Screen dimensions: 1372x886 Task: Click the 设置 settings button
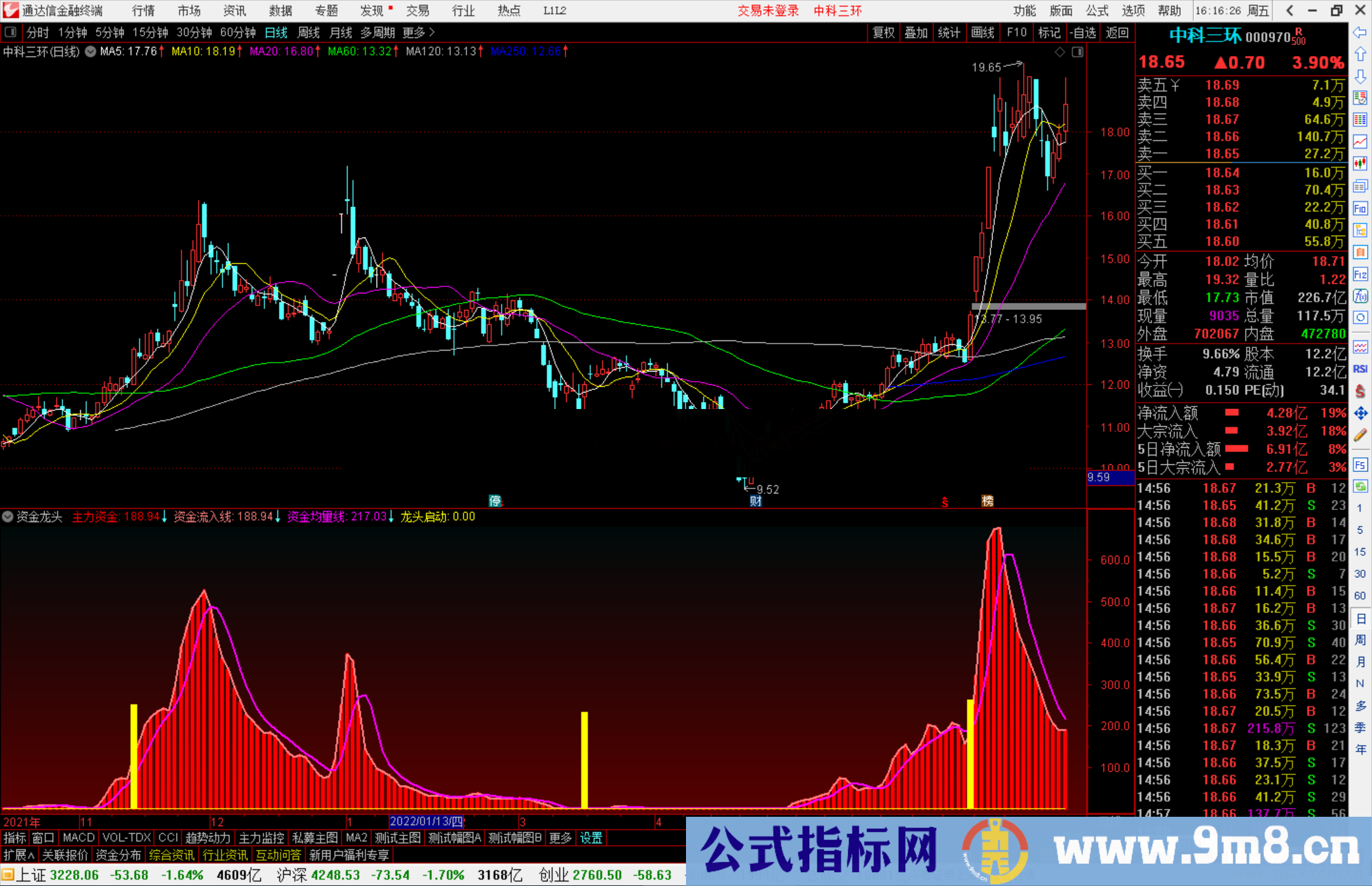(x=591, y=838)
